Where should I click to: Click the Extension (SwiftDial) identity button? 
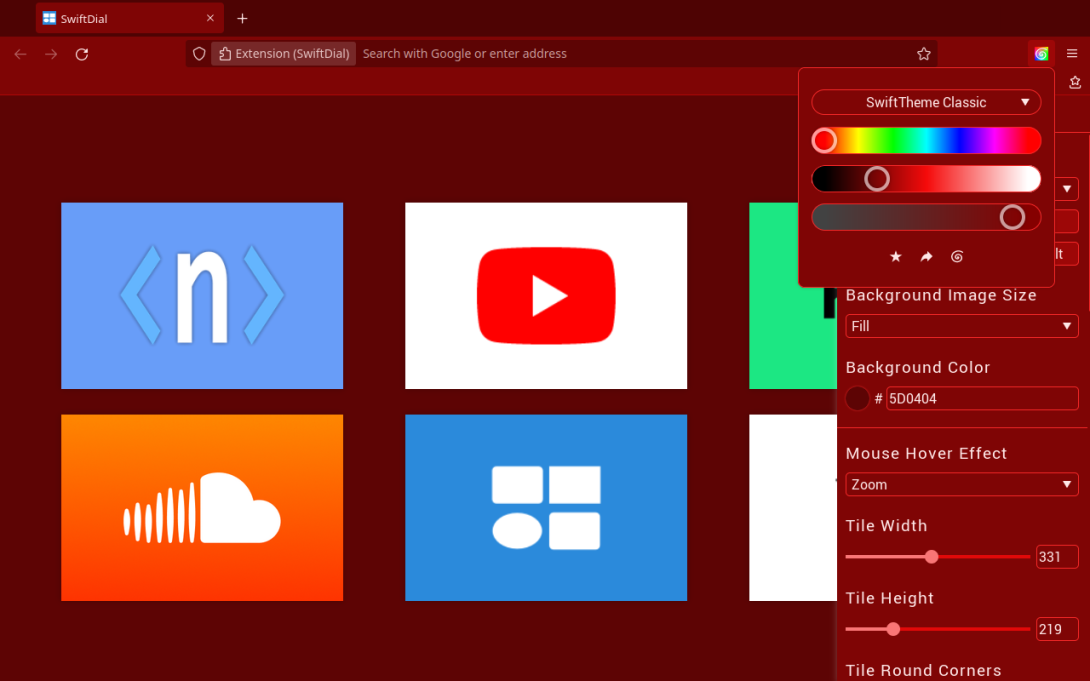click(x=284, y=54)
